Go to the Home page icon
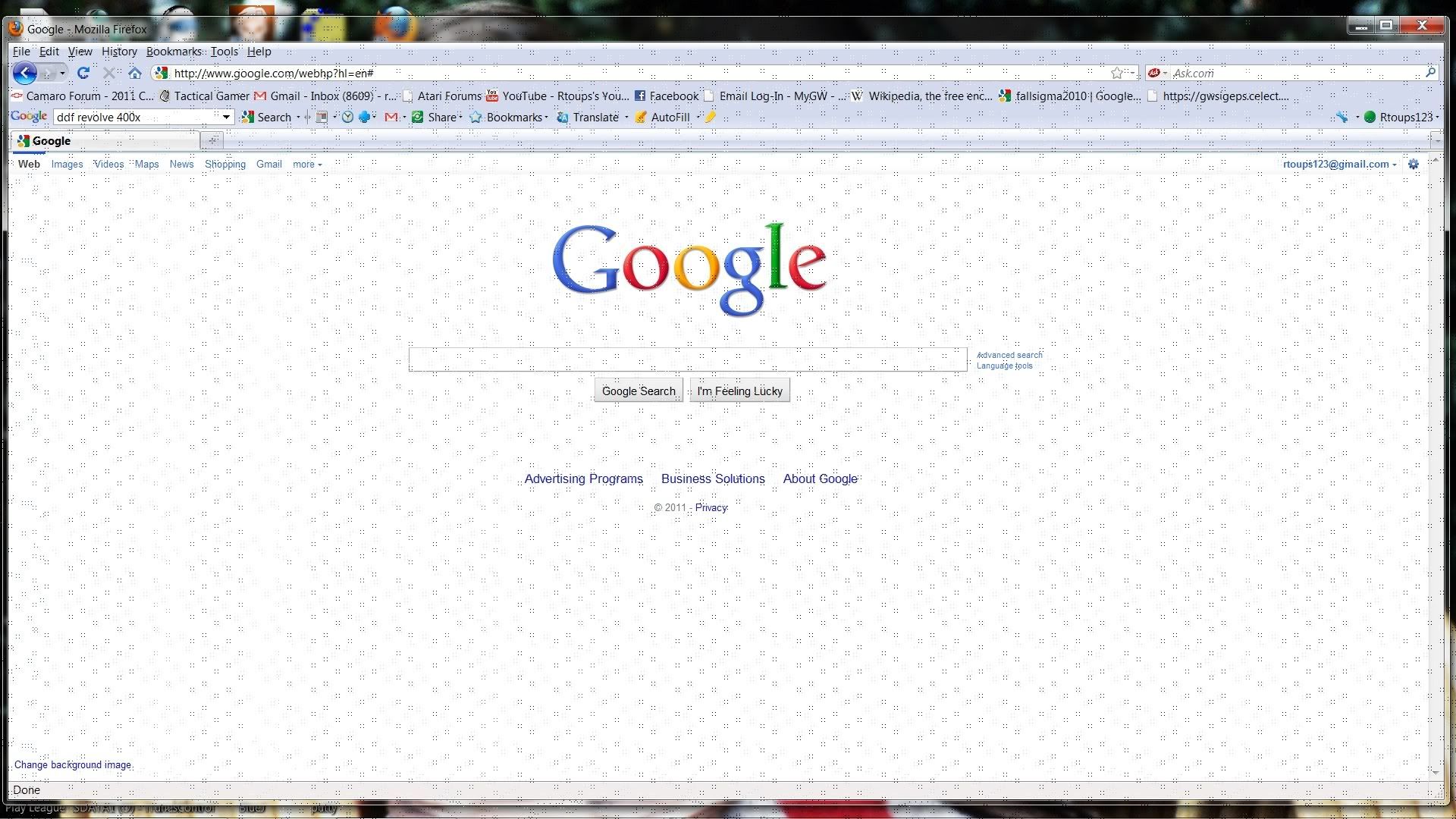This screenshot has width=1456, height=819. 134,73
